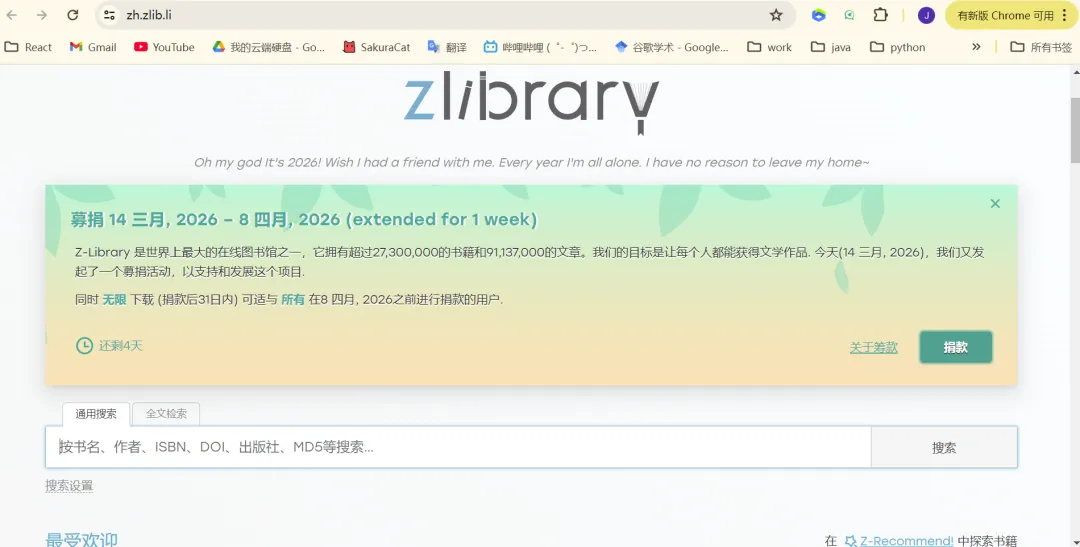Open the work bookmarks folder
The height and width of the screenshot is (547, 1080).
tap(770, 47)
